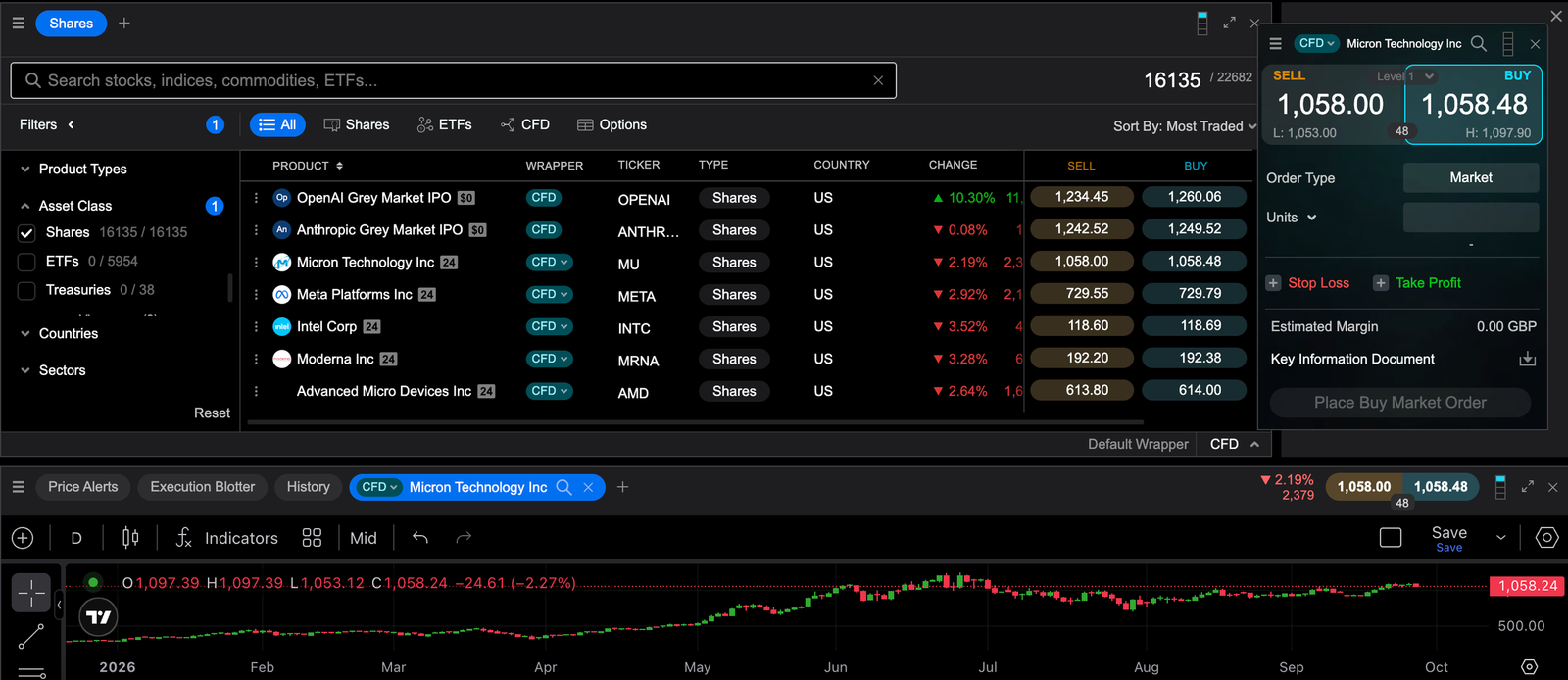Open the three-dot menu for OpenAI Grey Market IPO
The height and width of the screenshot is (680, 1568).
point(256,198)
